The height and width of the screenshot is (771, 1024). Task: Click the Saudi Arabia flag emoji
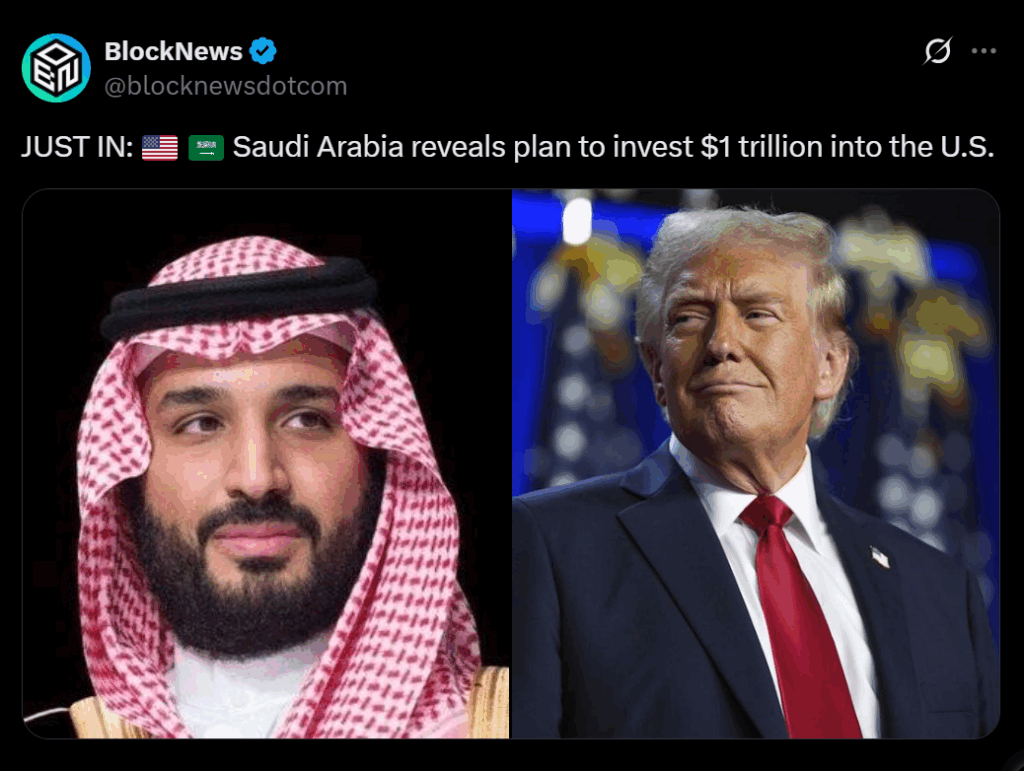point(206,148)
